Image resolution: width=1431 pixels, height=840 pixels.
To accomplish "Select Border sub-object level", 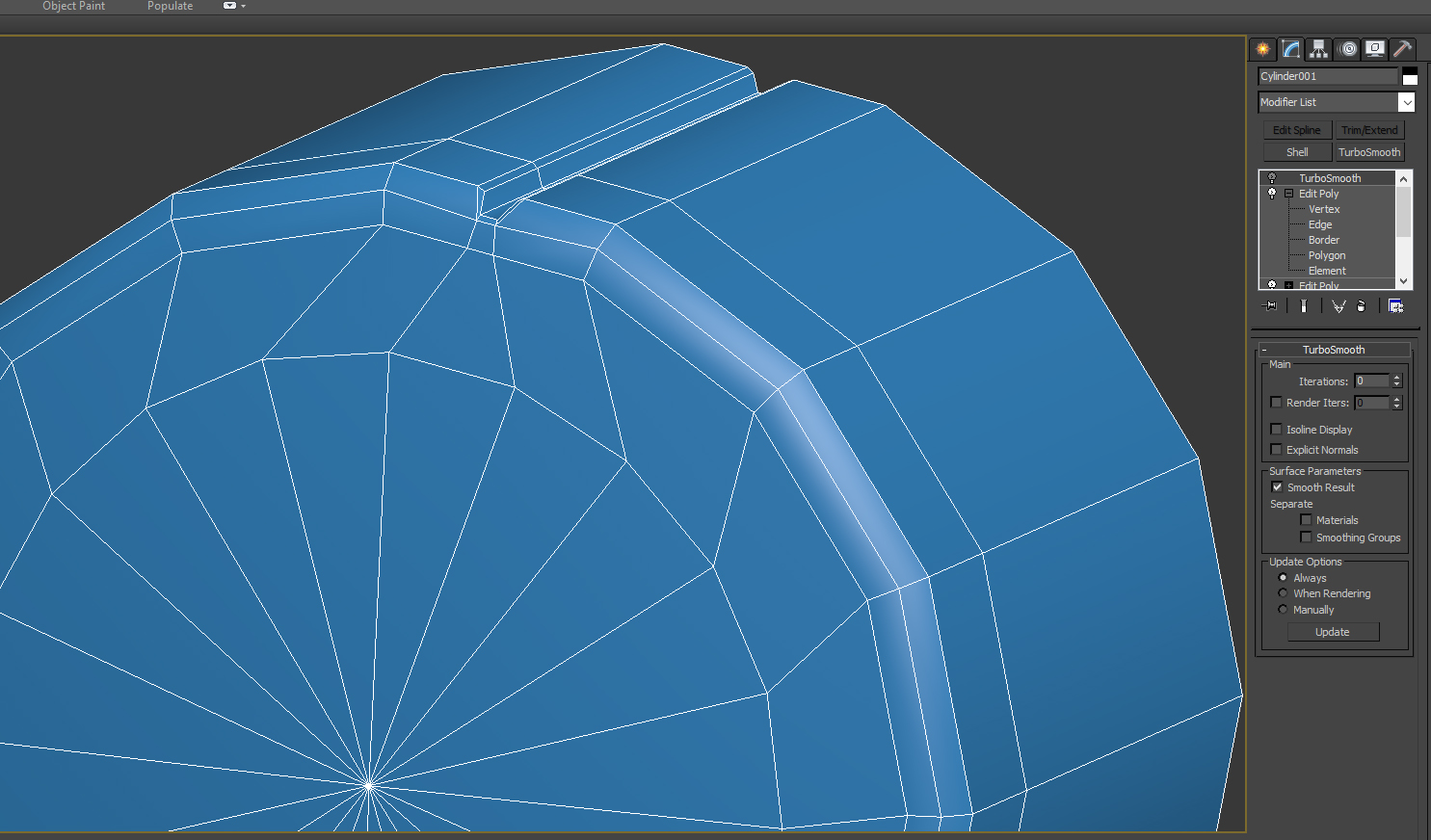I will [1324, 240].
